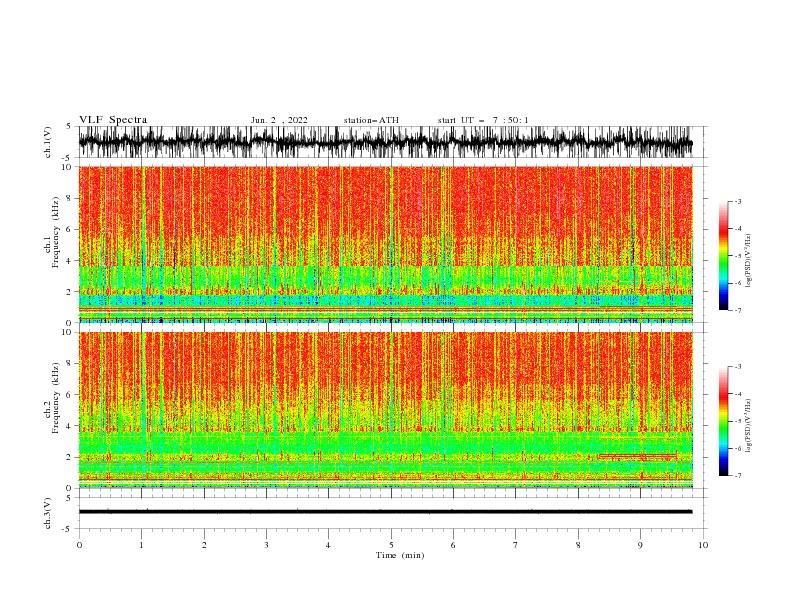
Task: Click time axis tick label "2"
Action: 204,545
